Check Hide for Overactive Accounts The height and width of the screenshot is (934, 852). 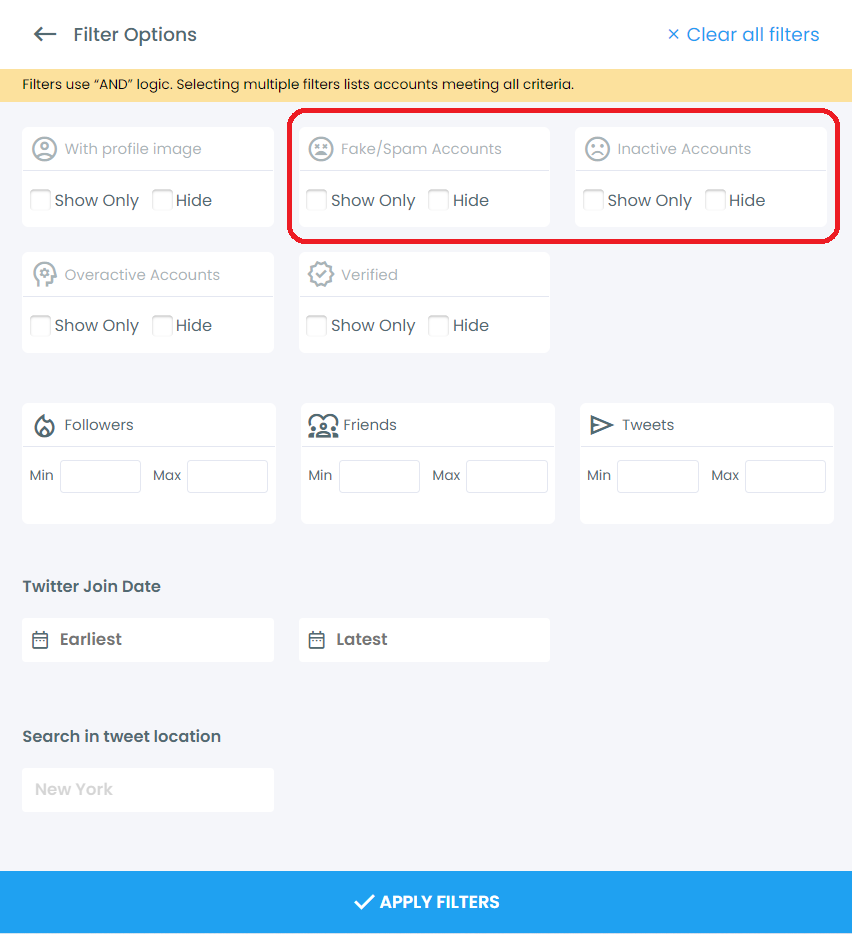pyautogui.click(x=162, y=325)
